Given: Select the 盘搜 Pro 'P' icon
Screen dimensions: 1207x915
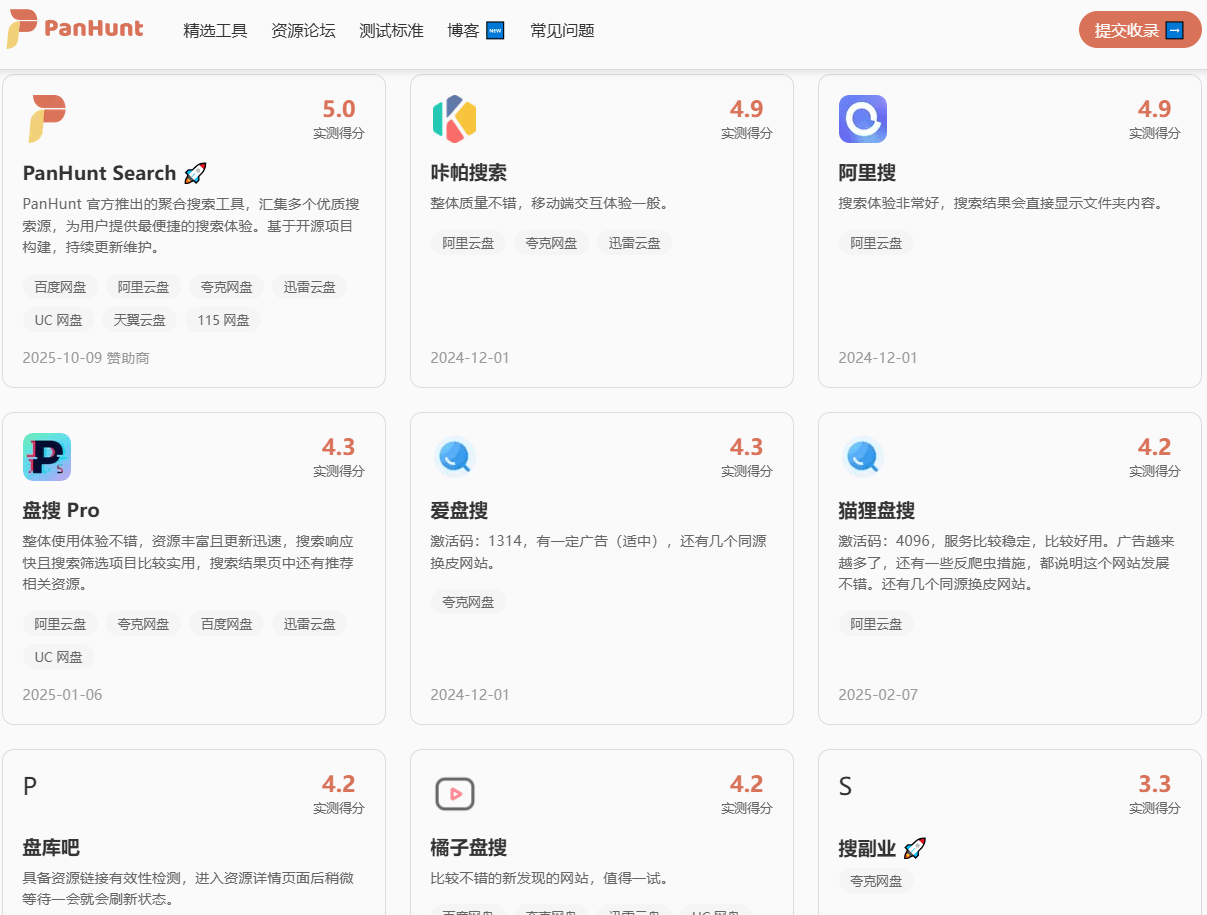Looking at the screenshot, I should point(46,456).
